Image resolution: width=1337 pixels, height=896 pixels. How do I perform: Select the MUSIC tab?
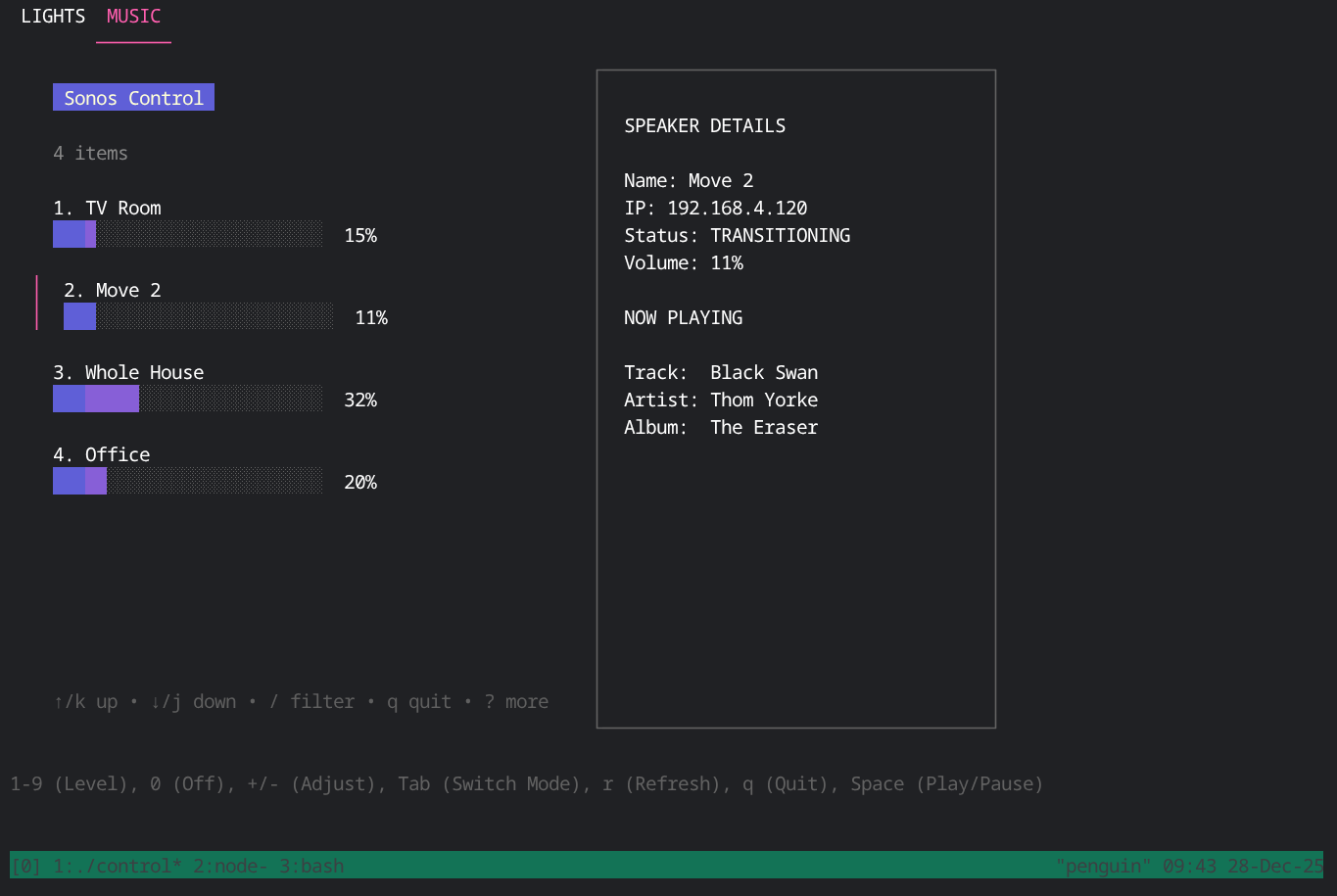pos(133,17)
